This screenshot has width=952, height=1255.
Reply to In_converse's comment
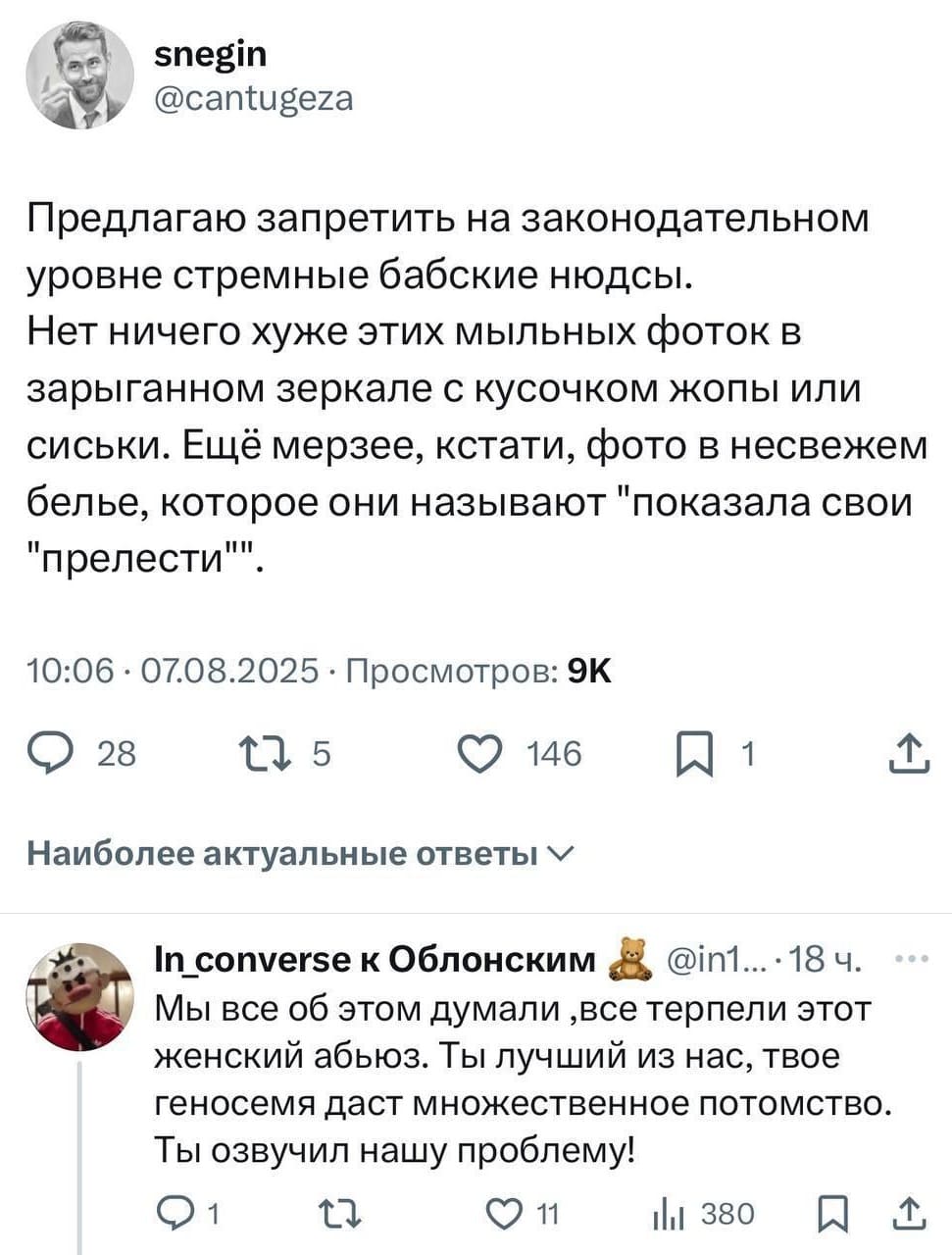178,1215
